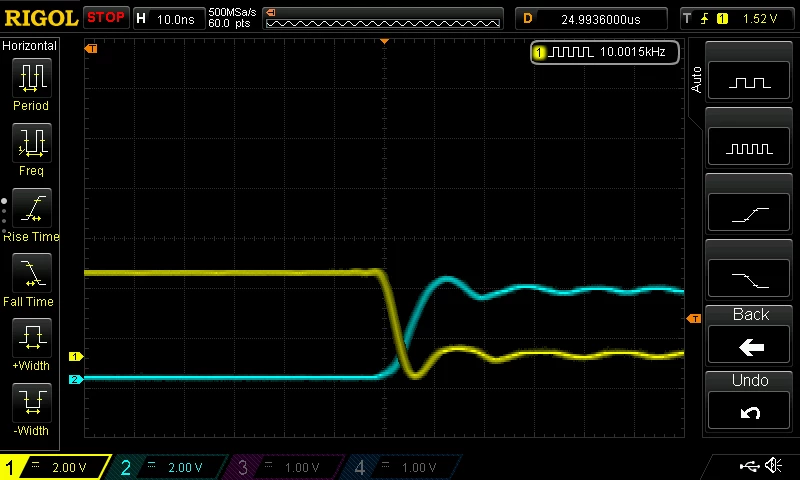Select the Freq measurement icon
This screenshot has height=480, width=800.
(x=32, y=143)
